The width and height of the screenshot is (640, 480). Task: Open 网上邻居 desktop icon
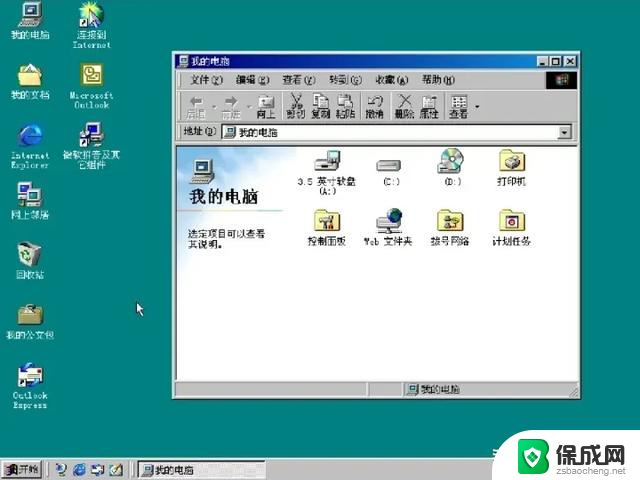coord(30,201)
